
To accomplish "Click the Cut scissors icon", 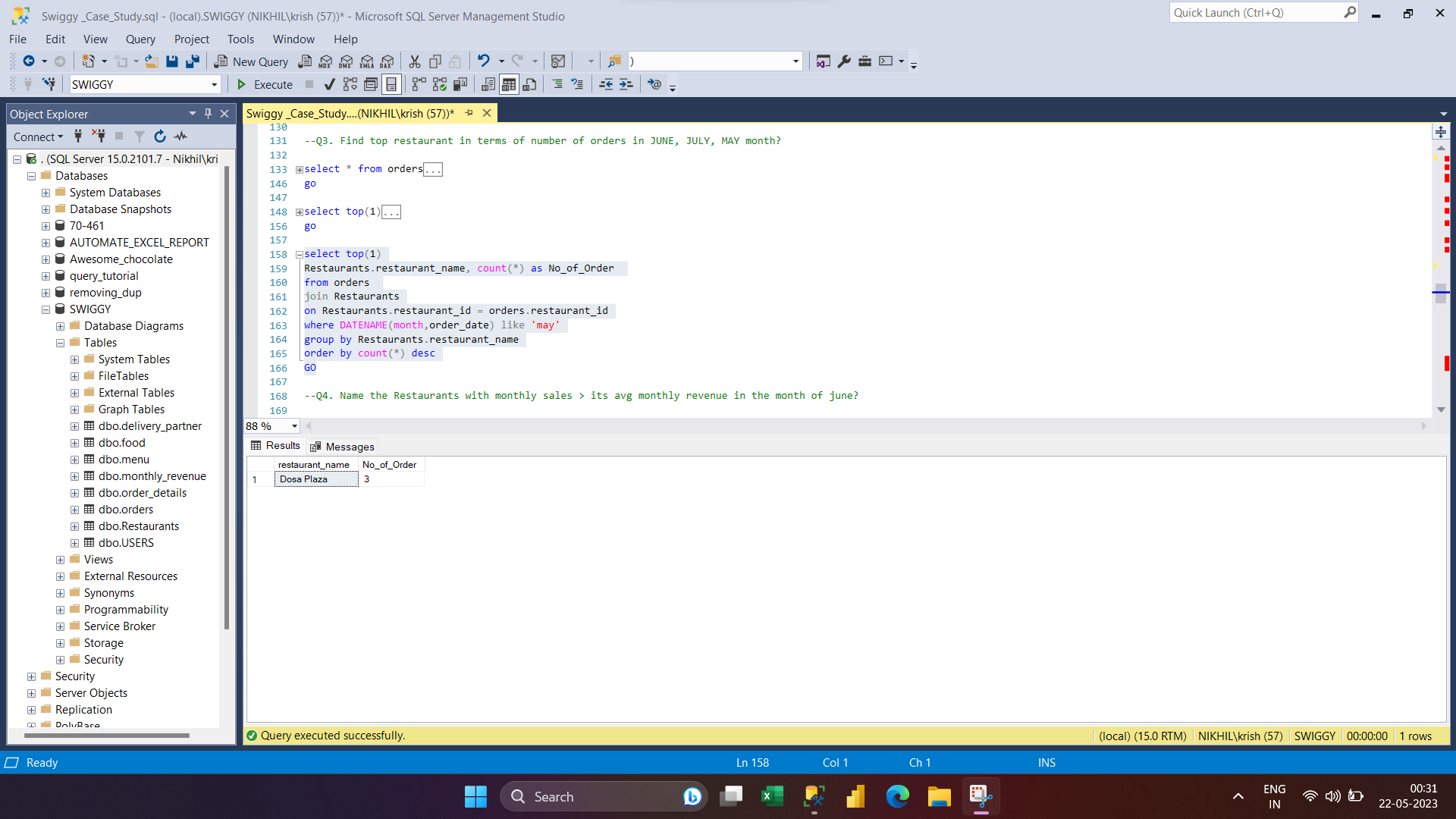I will tap(415, 61).
